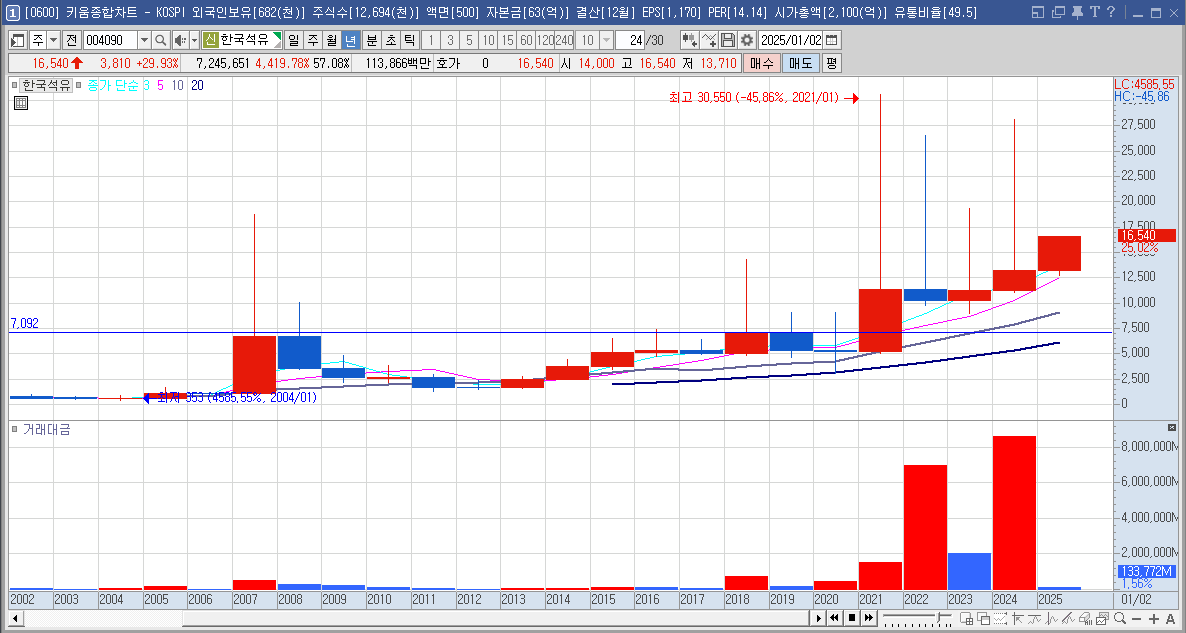Open the speaker options dropdown arrow
1186x633 pixels.
pyautogui.click(x=194, y=40)
